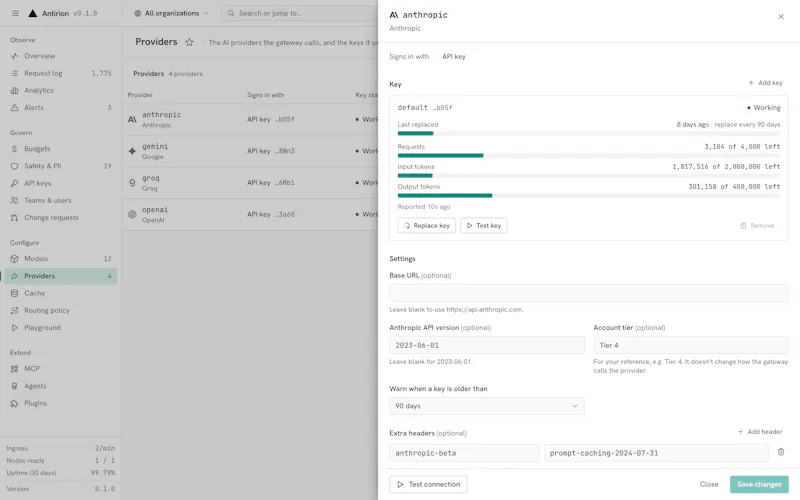The image size is (800, 500).
Task: Open MCP page
Action: pos(61,369)
